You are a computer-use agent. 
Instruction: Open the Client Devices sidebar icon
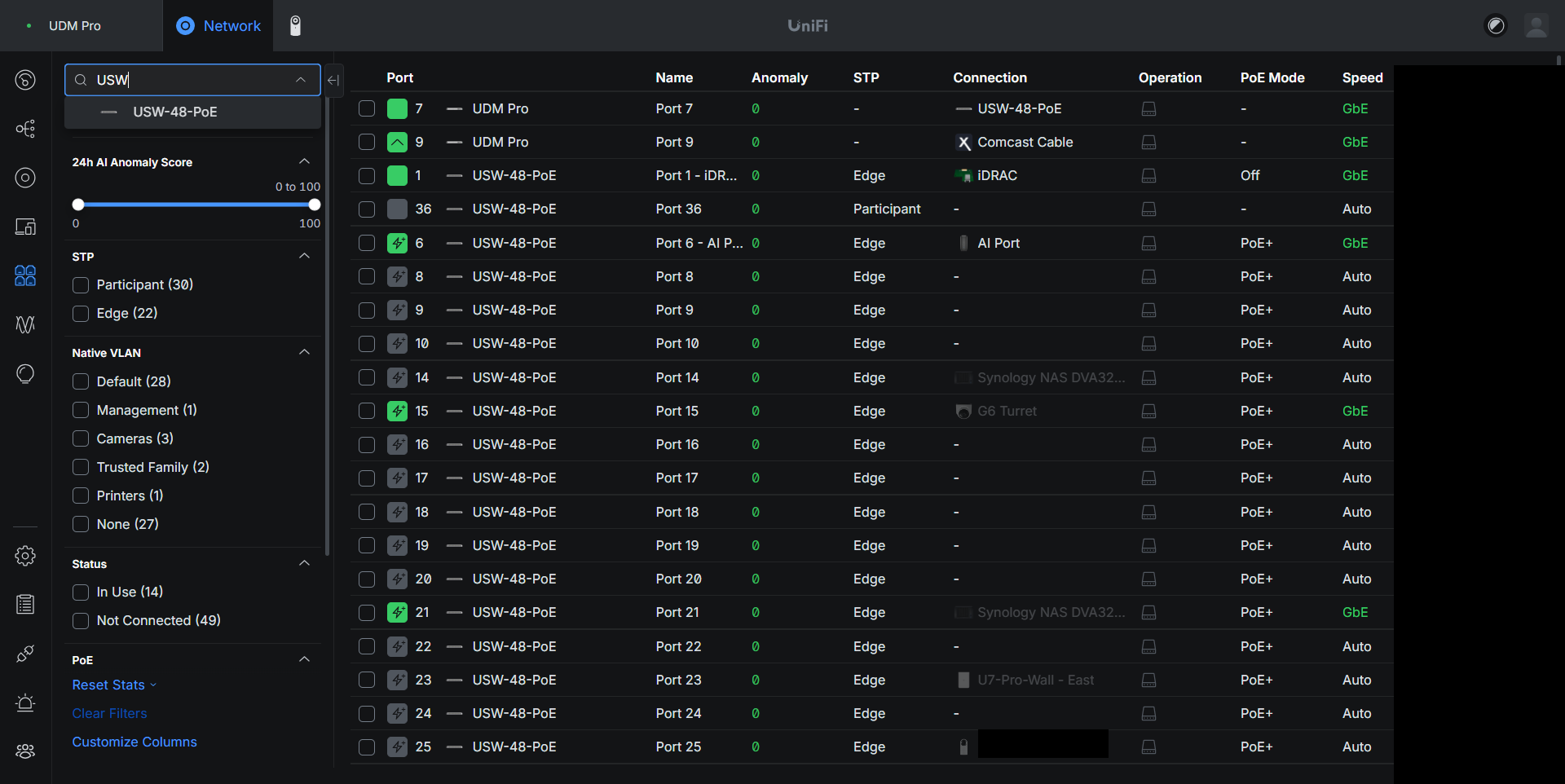25,227
